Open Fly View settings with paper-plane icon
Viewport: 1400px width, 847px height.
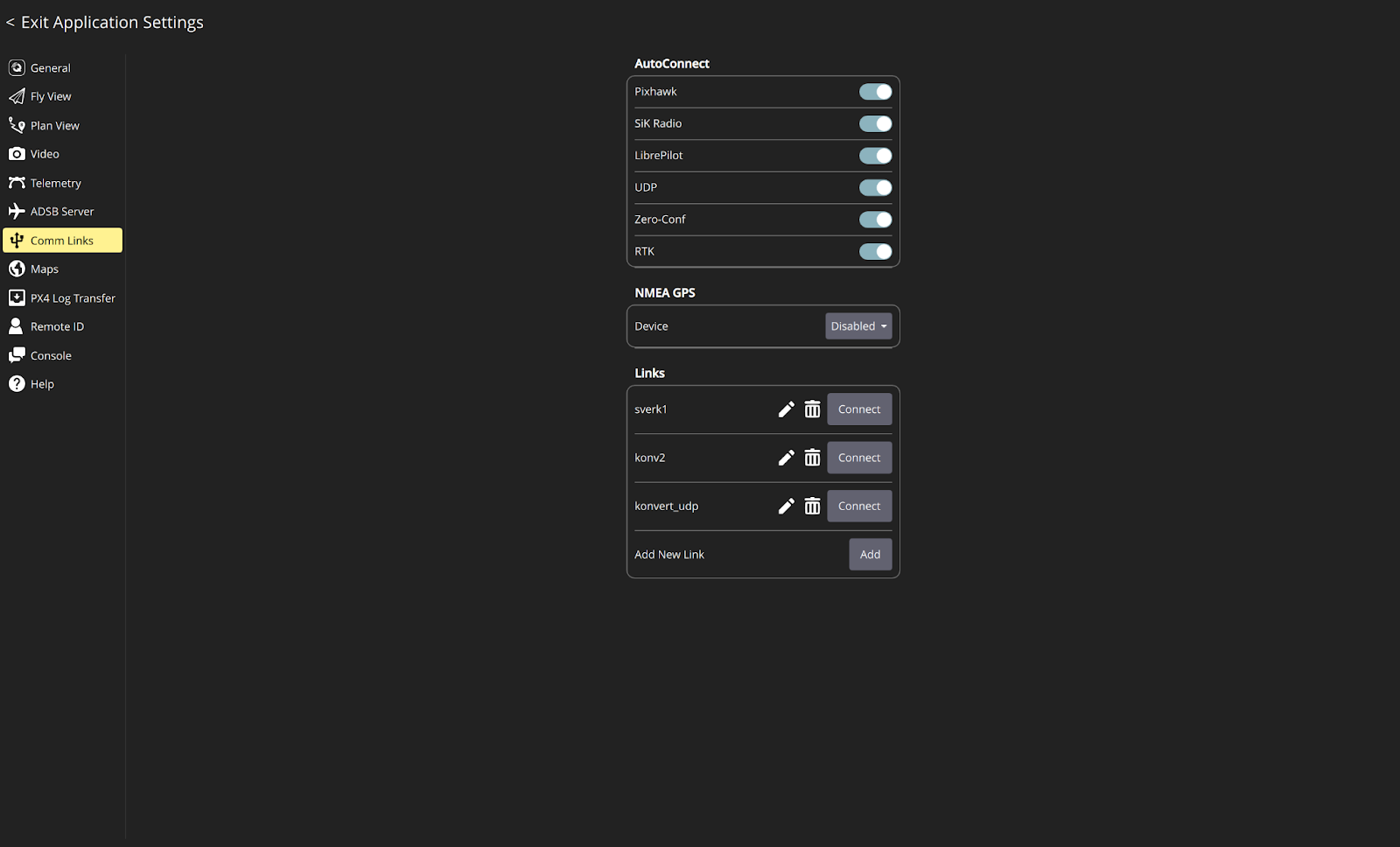tap(17, 96)
